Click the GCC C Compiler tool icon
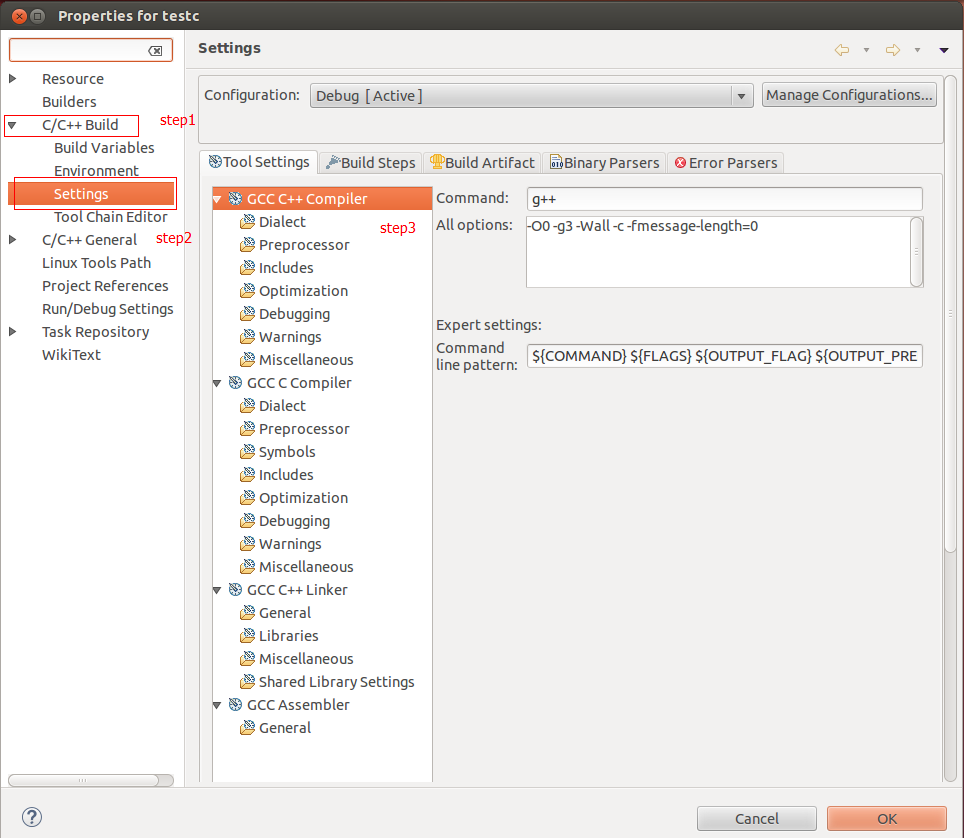Image resolution: width=964 pixels, height=838 pixels. pyautogui.click(x=235, y=382)
